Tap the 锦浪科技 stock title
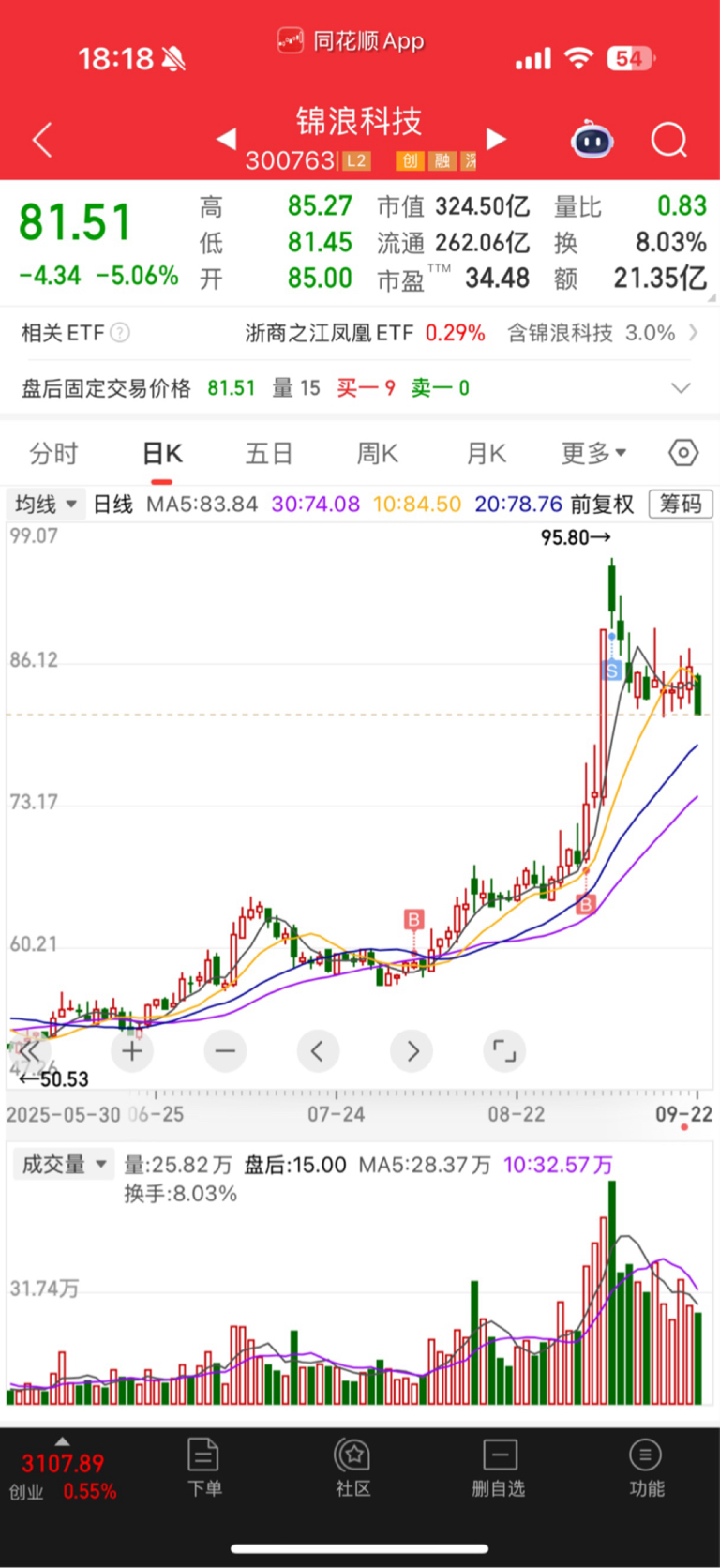This screenshot has width=720, height=1568. coord(359,121)
